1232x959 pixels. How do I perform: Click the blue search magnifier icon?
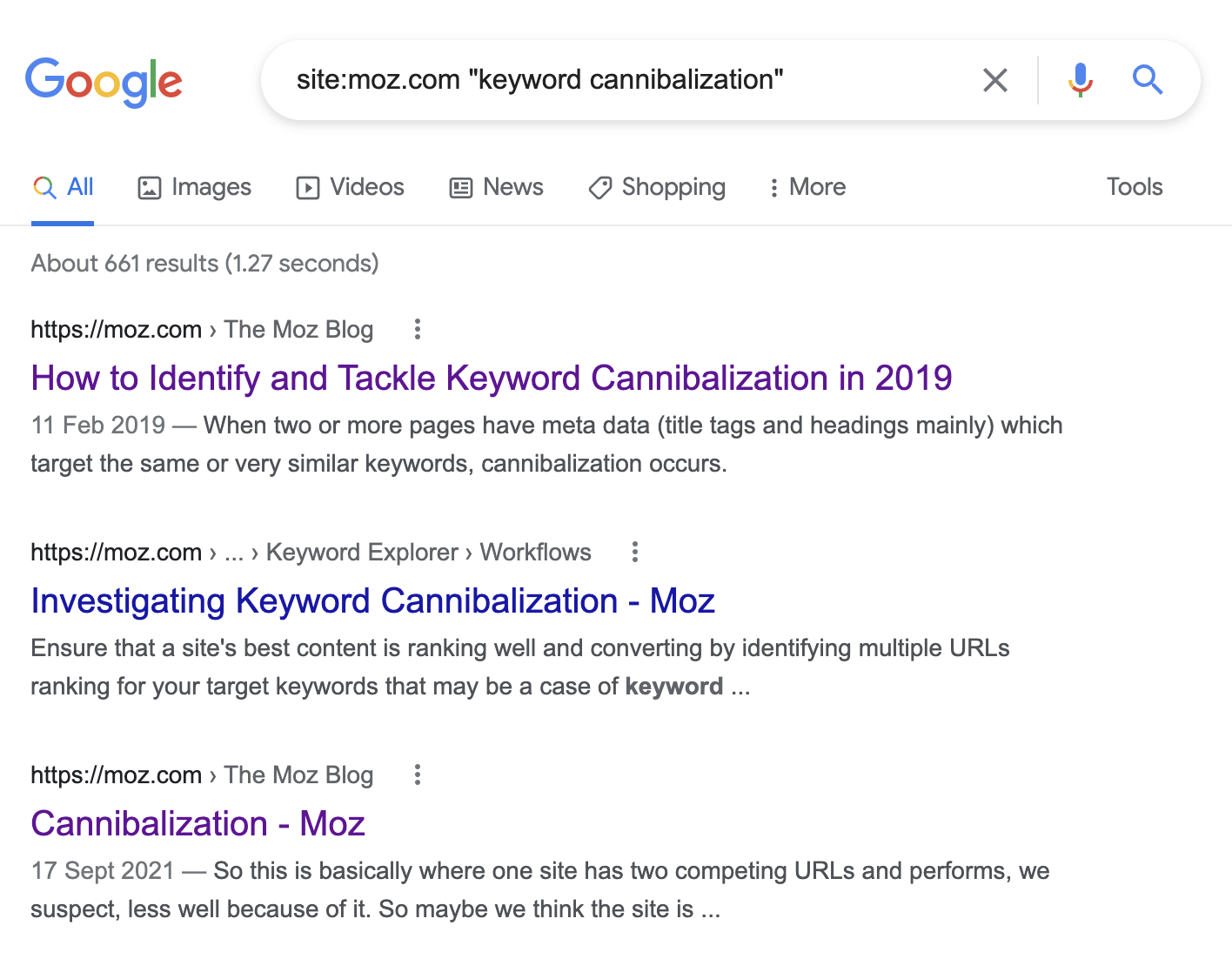tap(1147, 79)
